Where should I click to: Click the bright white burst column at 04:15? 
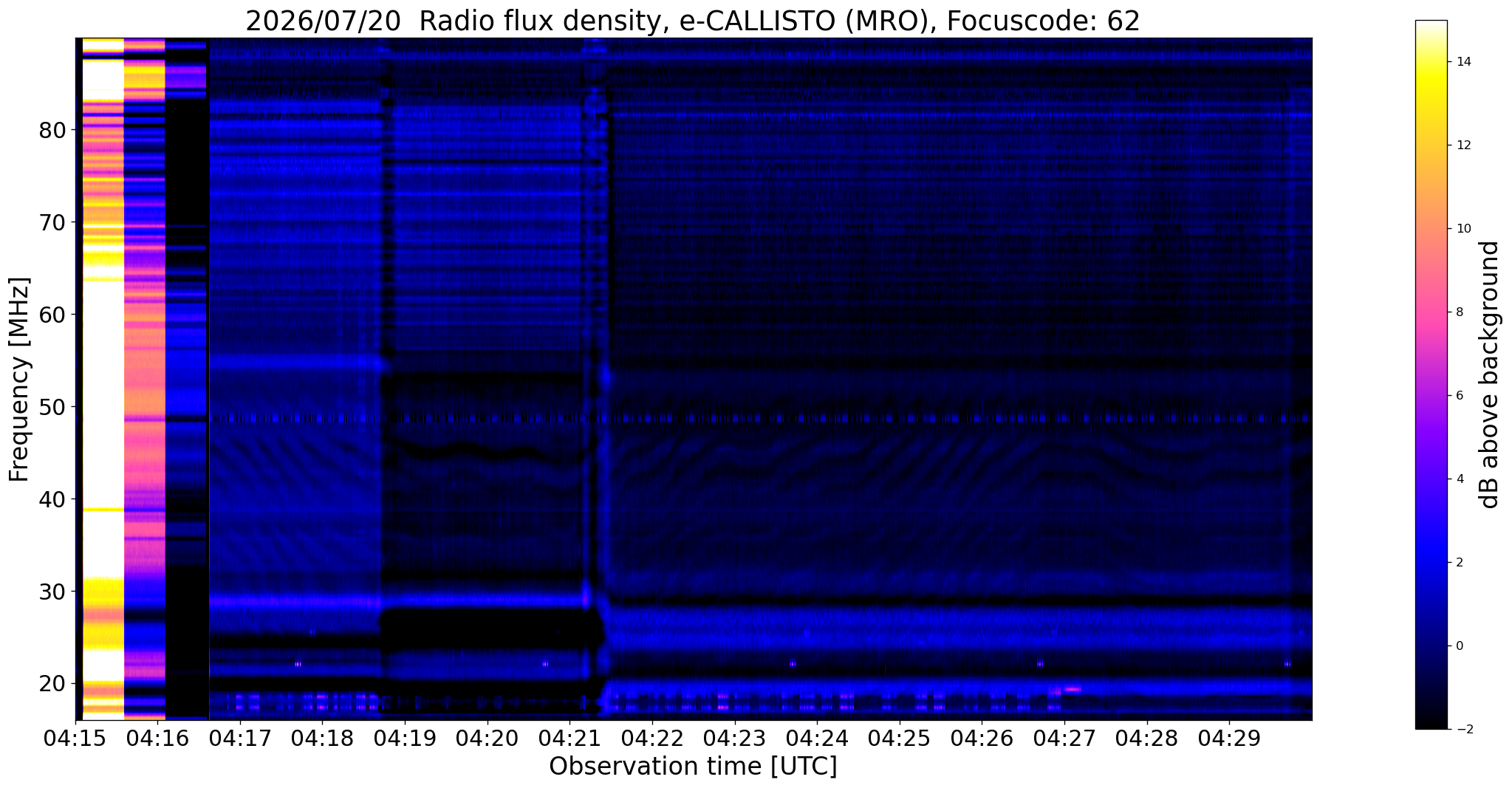[x=103, y=379]
